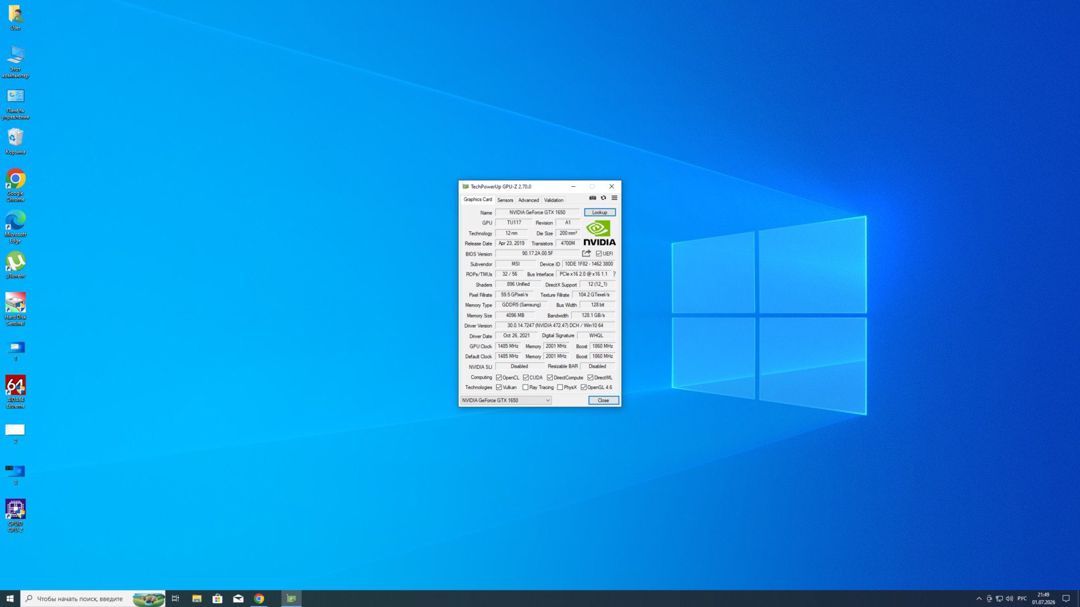Switch to the Advanced tab

528,200
